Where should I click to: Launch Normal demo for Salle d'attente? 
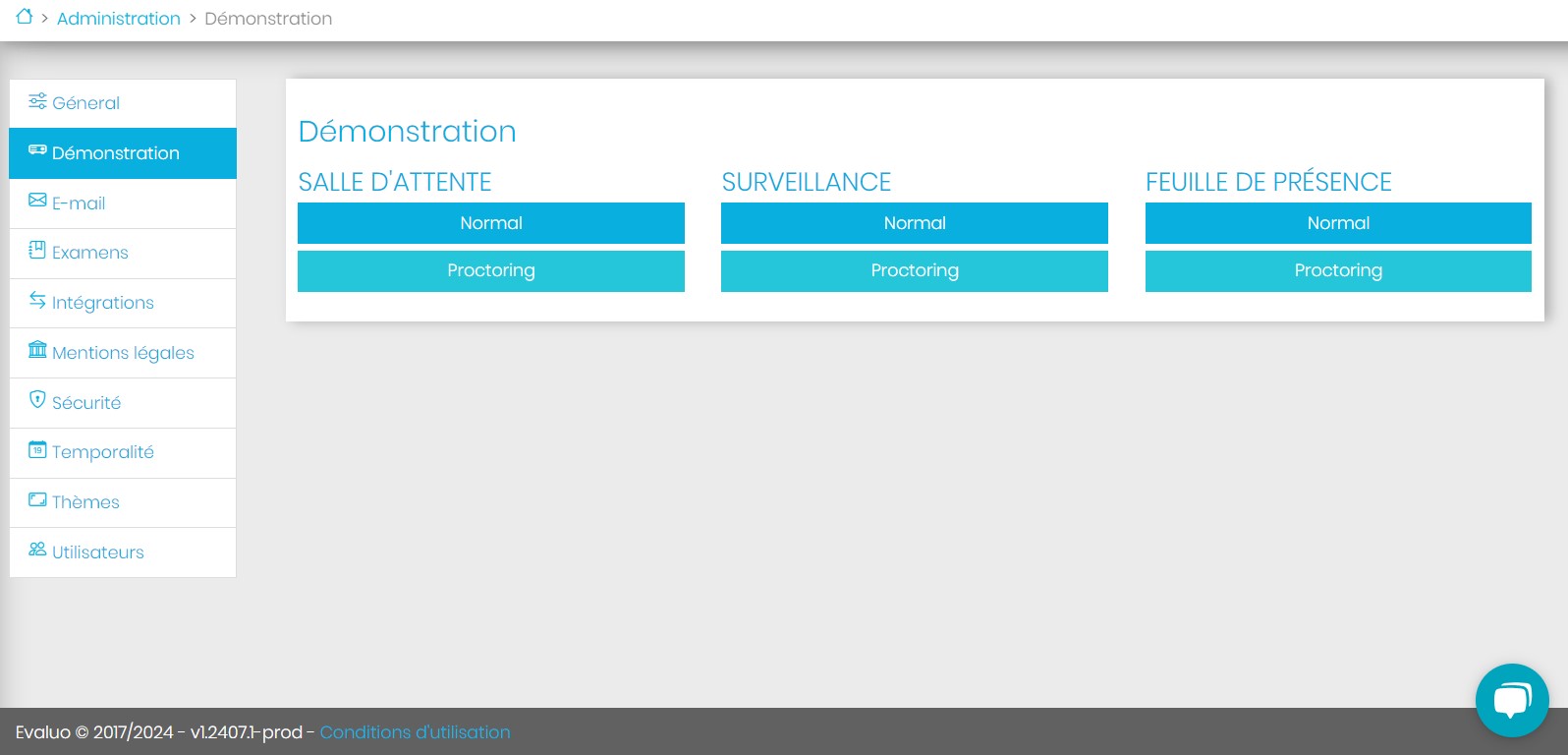tap(490, 223)
